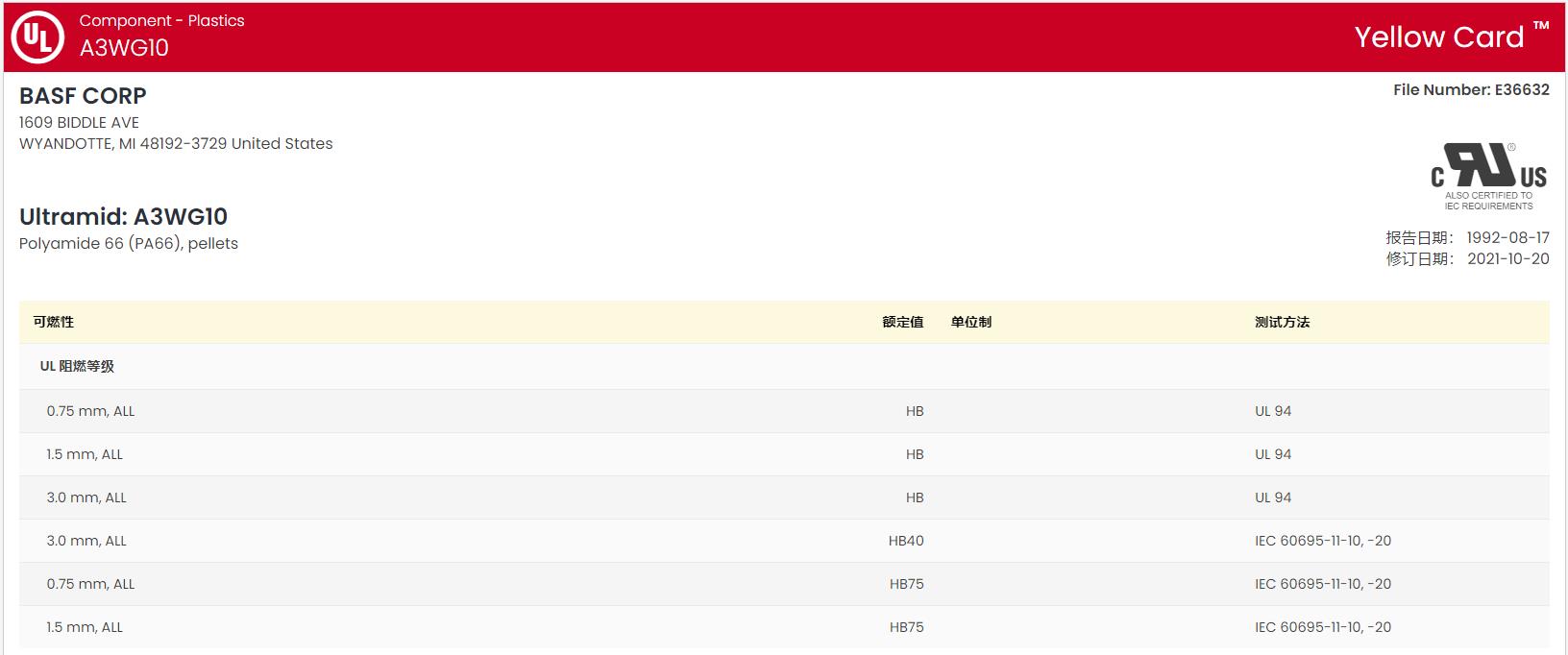Click 'UL 94' method in 1.5 mm row
The width and height of the screenshot is (1568, 655).
(x=1273, y=454)
